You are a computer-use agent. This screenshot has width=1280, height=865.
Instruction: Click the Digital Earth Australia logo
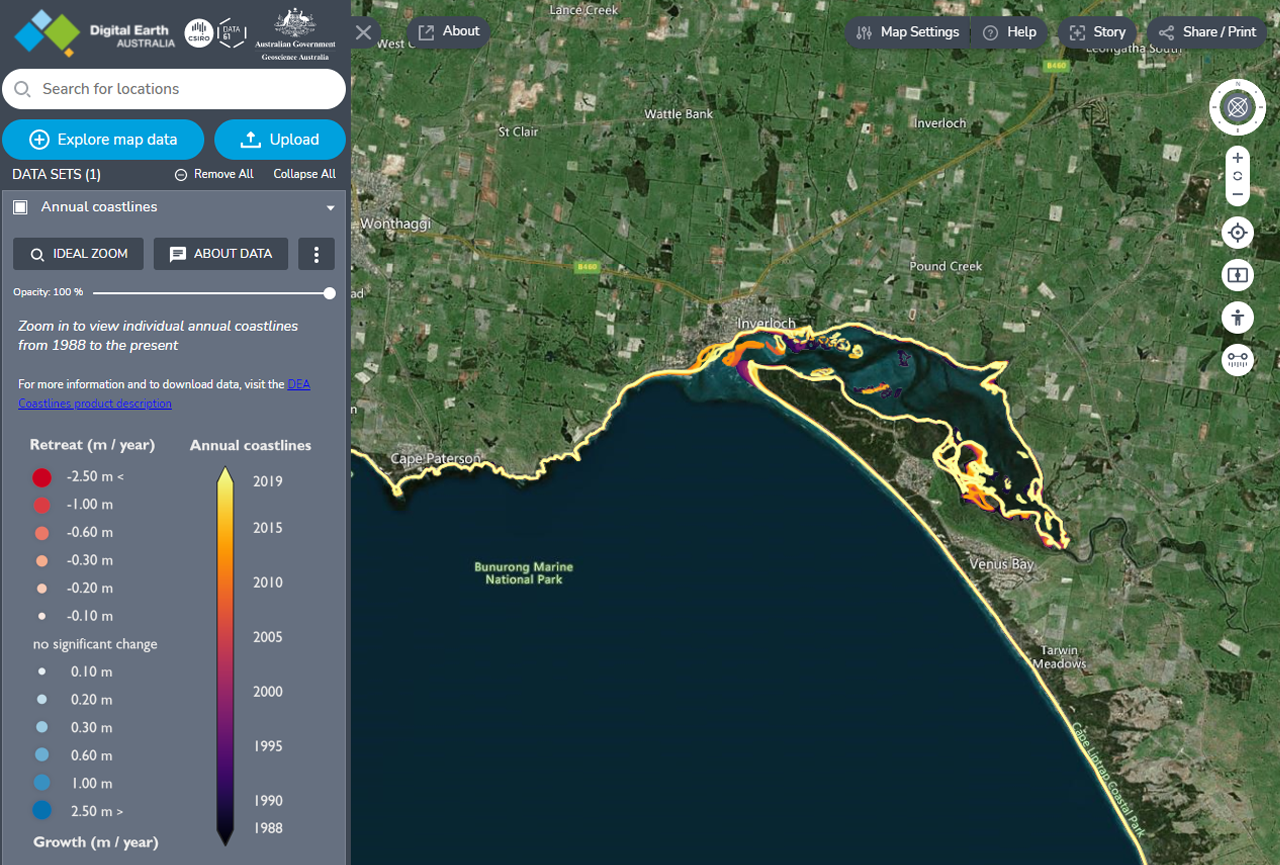pos(94,35)
